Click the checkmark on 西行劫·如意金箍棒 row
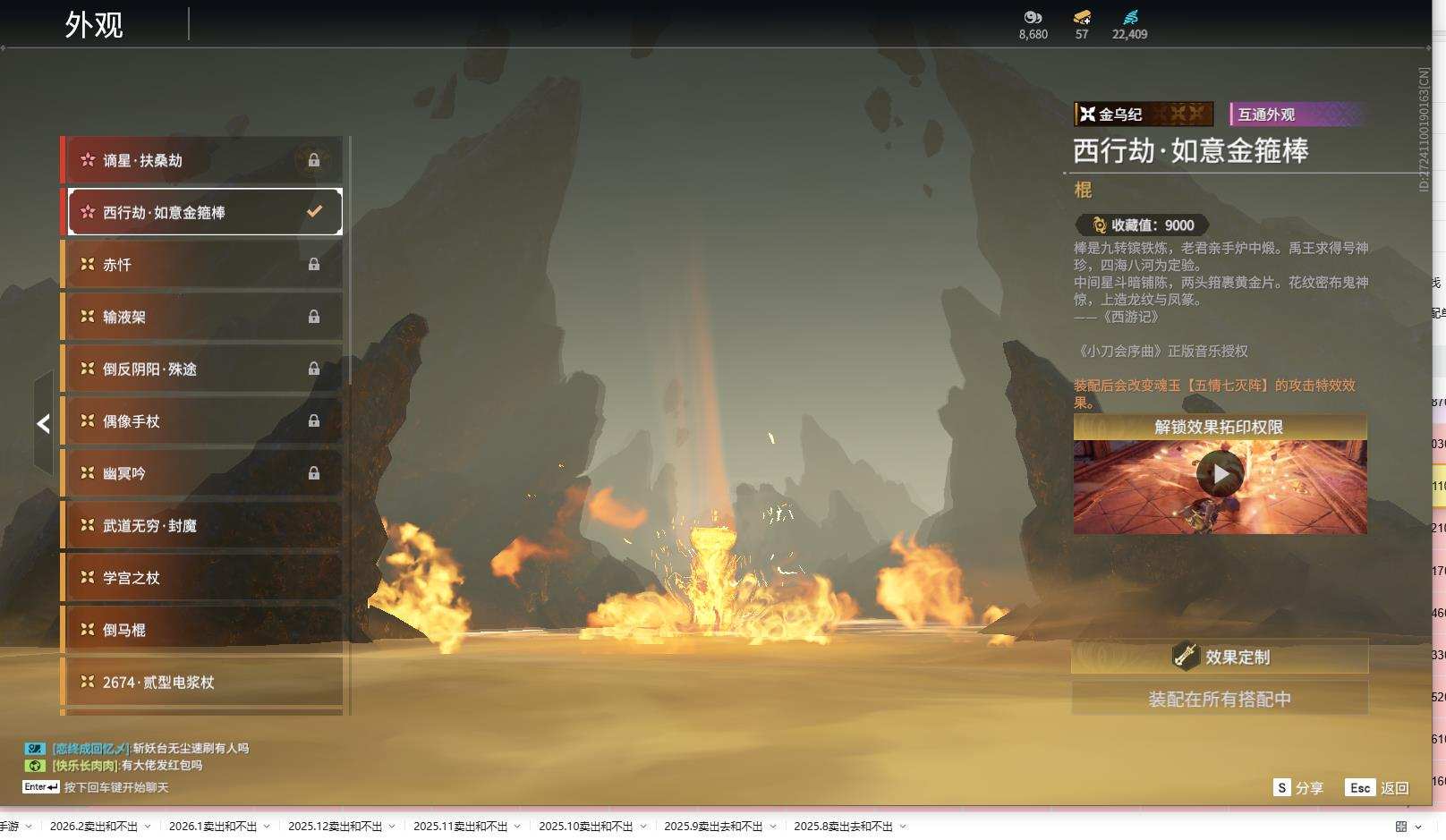The image size is (1446, 840). pyautogui.click(x=314, y=212)
